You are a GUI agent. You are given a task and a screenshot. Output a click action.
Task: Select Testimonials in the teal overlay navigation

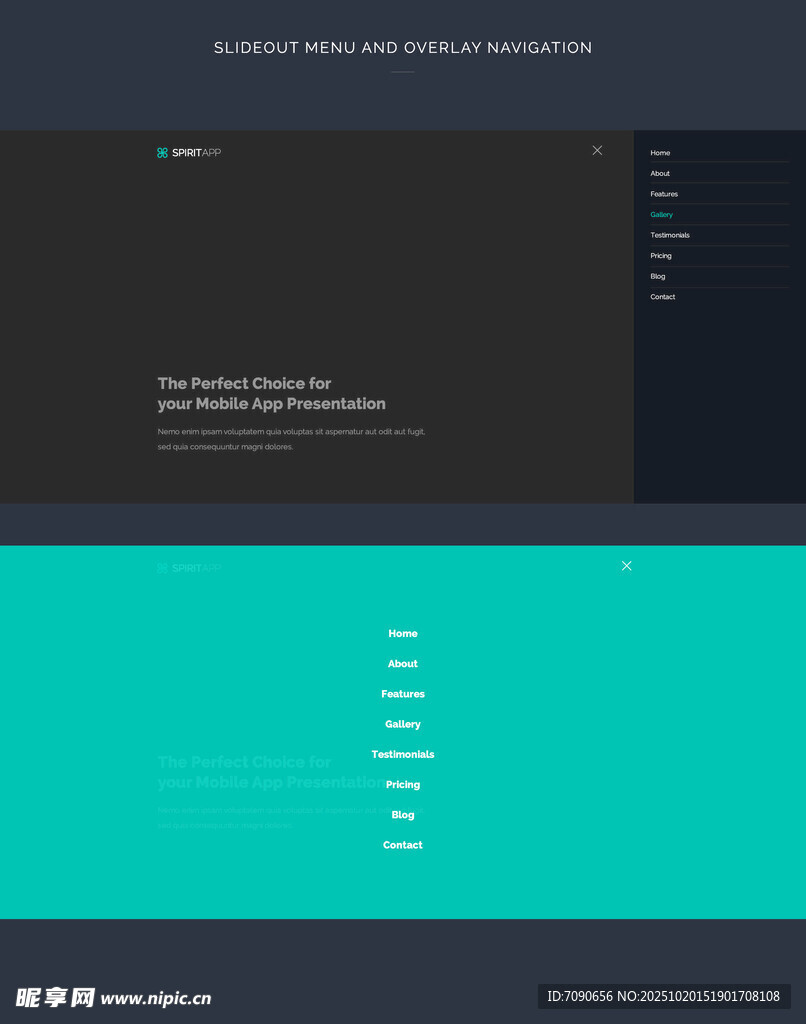pos(403,755)
